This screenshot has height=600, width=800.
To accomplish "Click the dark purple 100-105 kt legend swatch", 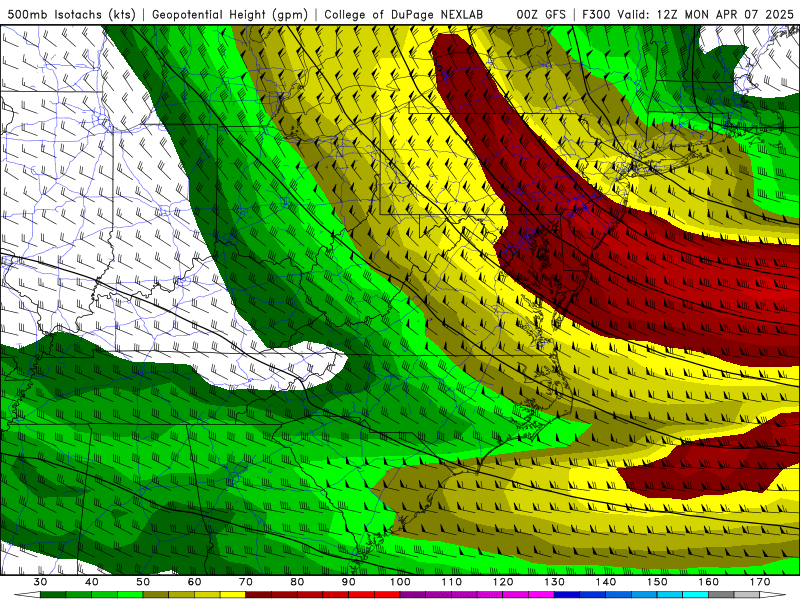I will (413, 595).
